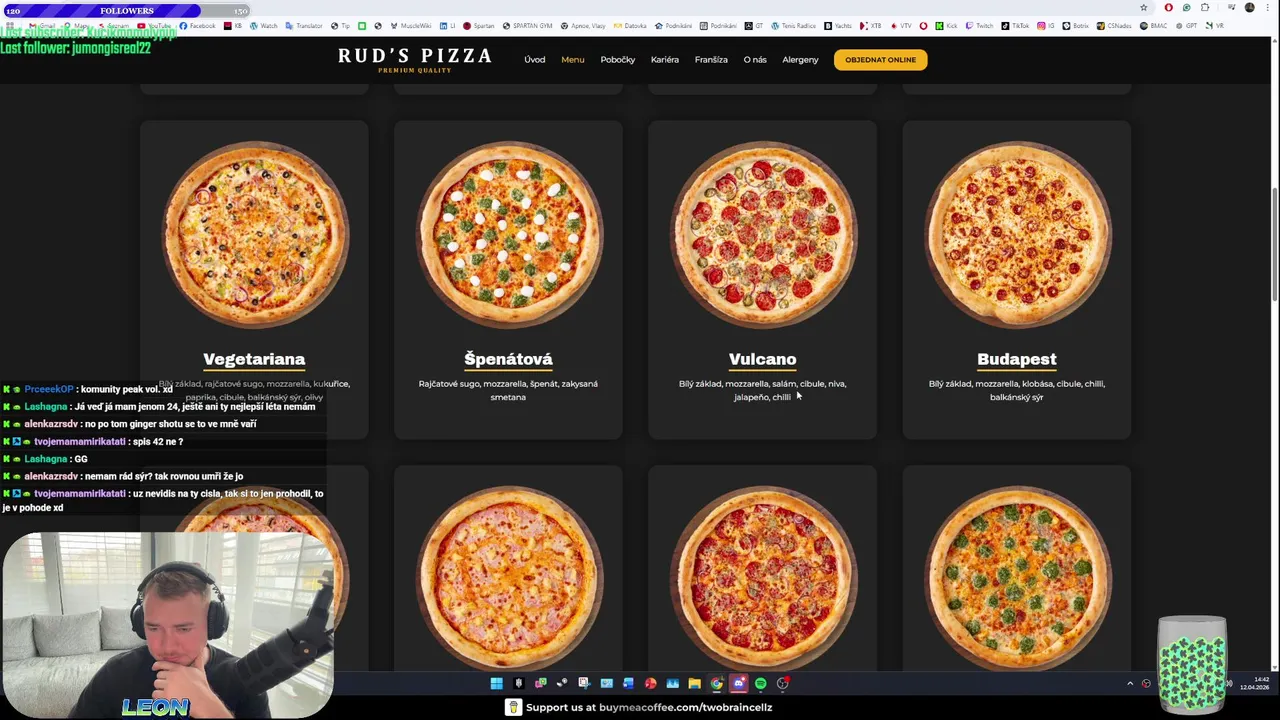
Task: Open the CSNades bookmark
Action: tap(1114, 26)
